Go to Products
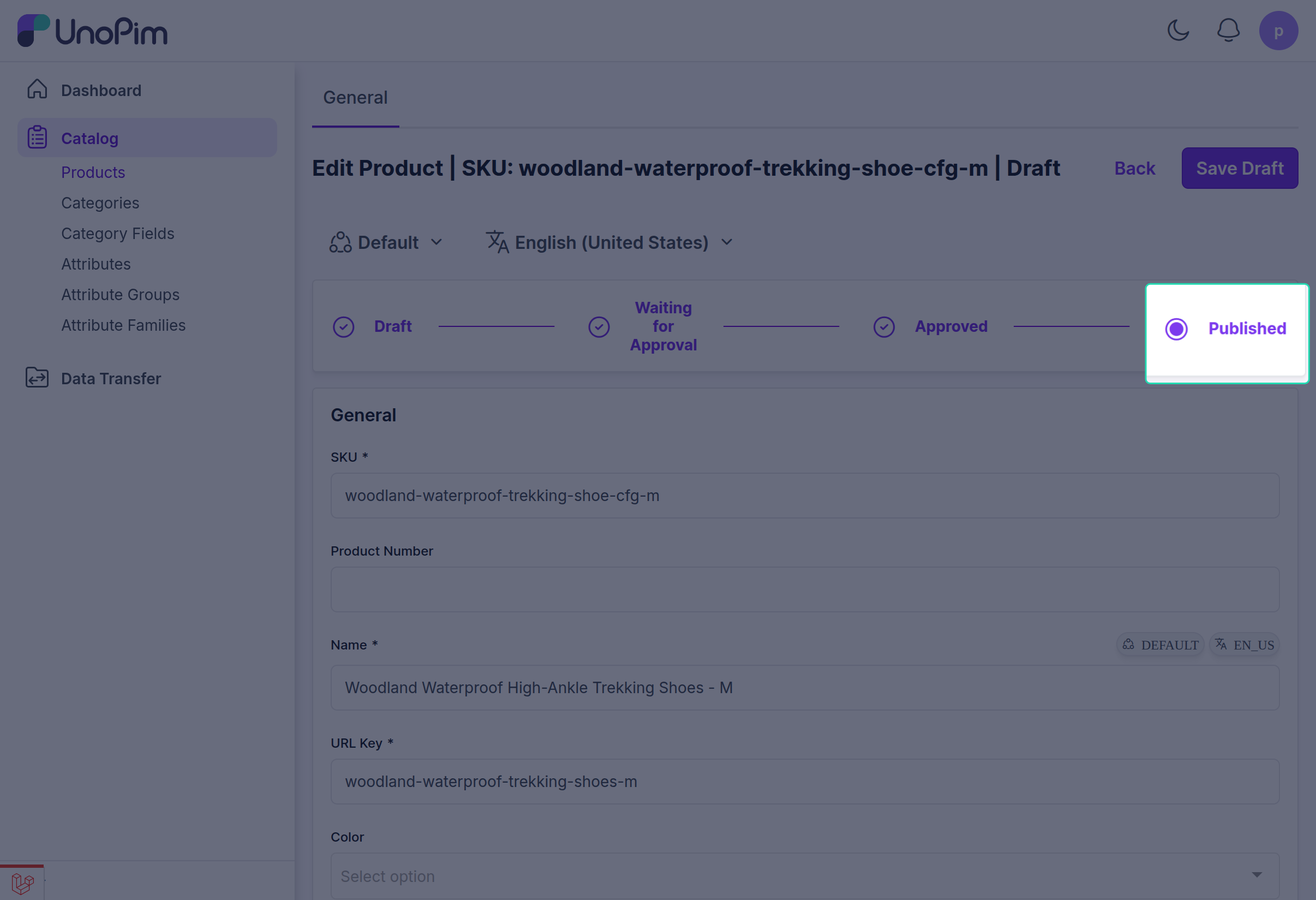The image size is (1316, 900). pos(93,172)
